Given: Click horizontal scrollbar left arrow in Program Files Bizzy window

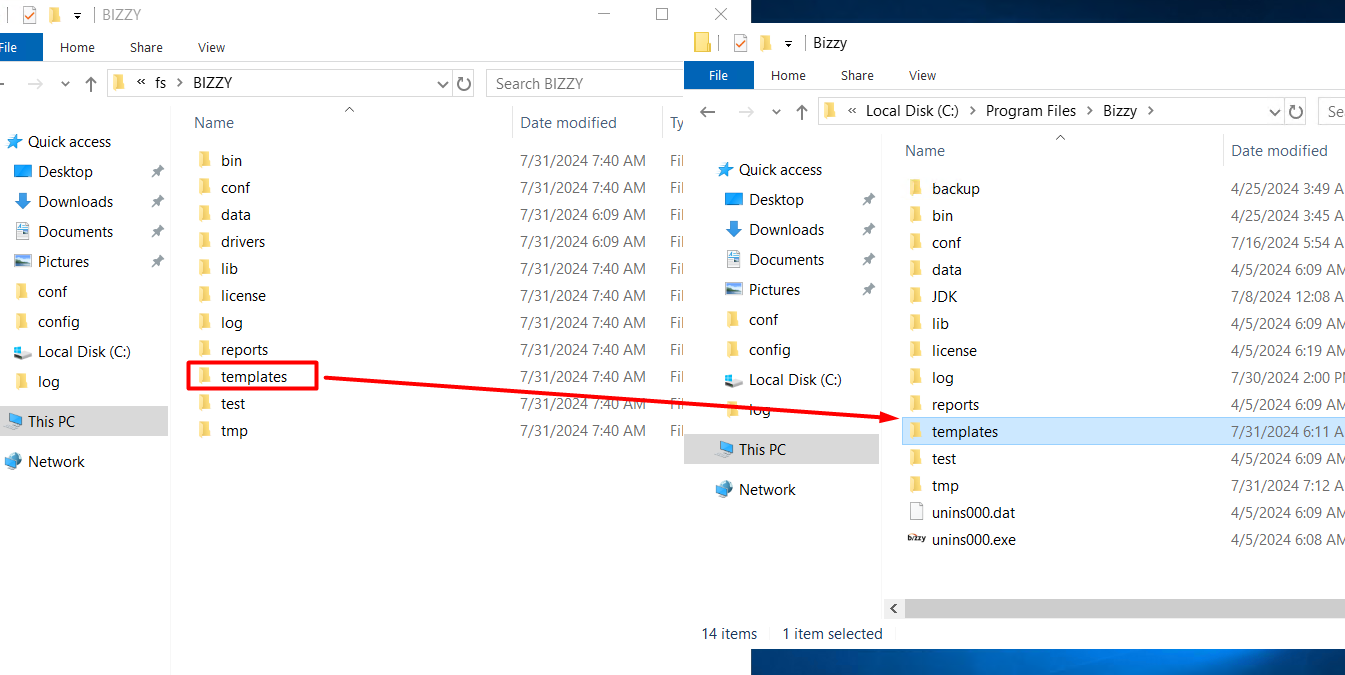Looking at the screenshot, I should pos(895,608).
